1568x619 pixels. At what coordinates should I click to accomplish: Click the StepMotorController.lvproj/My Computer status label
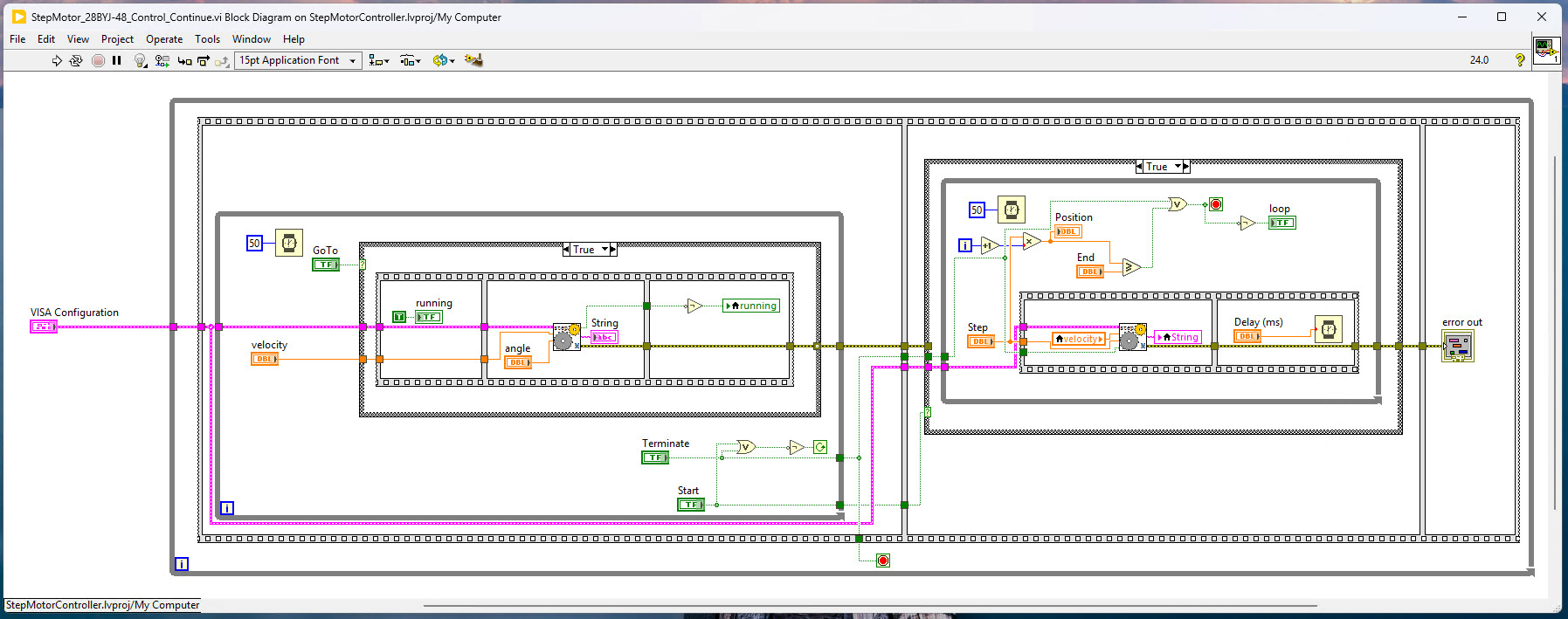point(102,605)
